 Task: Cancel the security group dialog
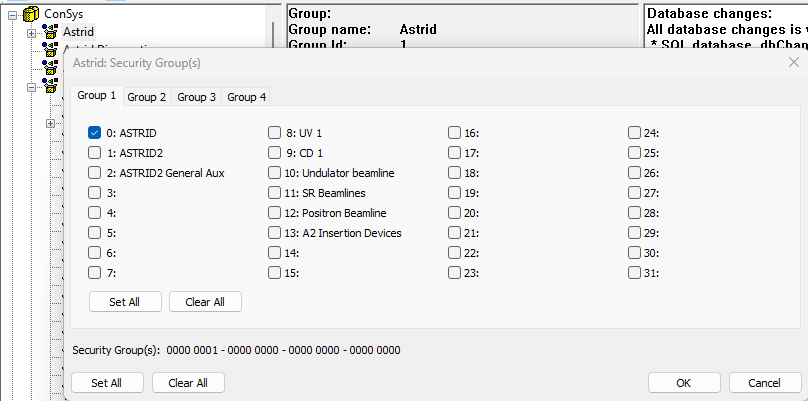pos(765,383)
